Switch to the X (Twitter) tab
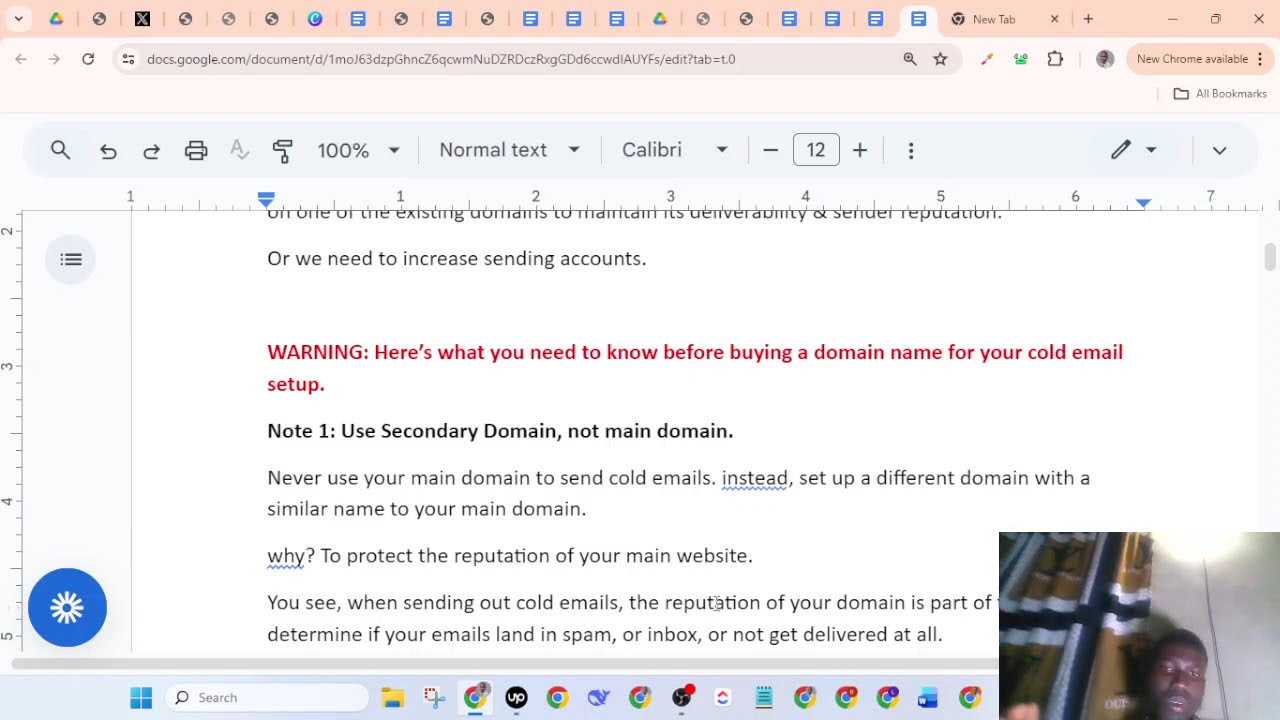Image resolution: width=1280 pixels, height=720 pixels. pos(143,19)
